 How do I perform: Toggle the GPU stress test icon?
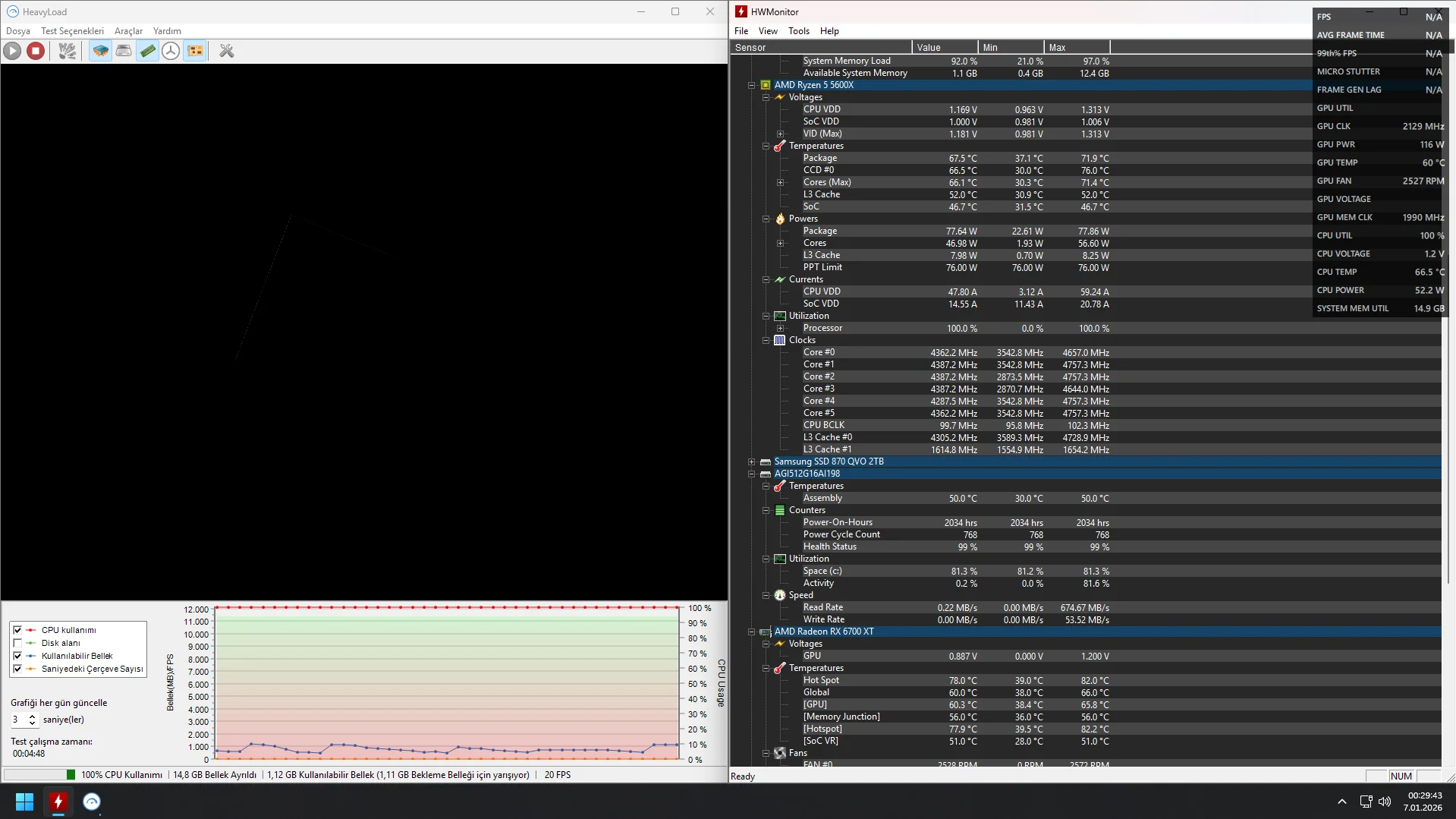pos(195,51)
